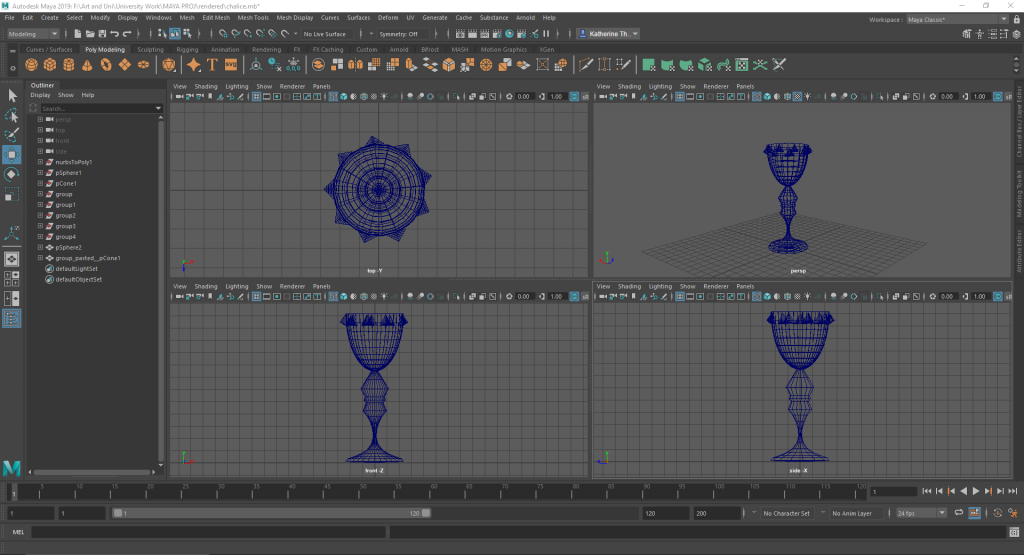This screenshot has height=555, width=1024.
Task: Click the save scene icon
Action: click(100, 34)
